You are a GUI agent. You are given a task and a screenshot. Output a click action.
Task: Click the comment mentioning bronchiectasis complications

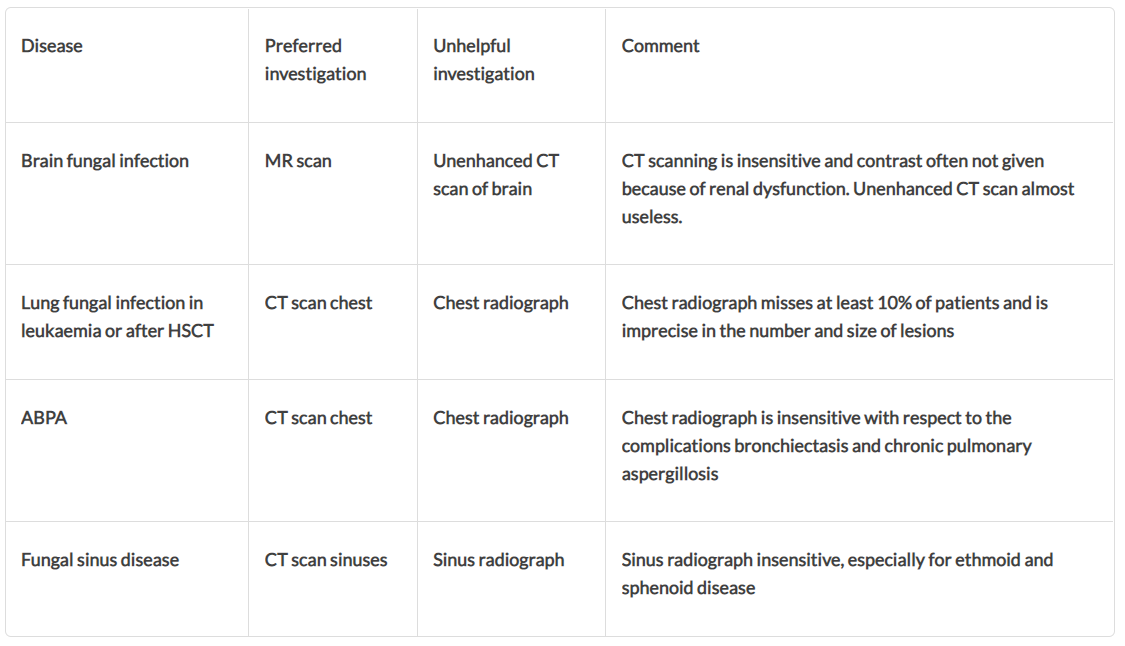point(826,446)
